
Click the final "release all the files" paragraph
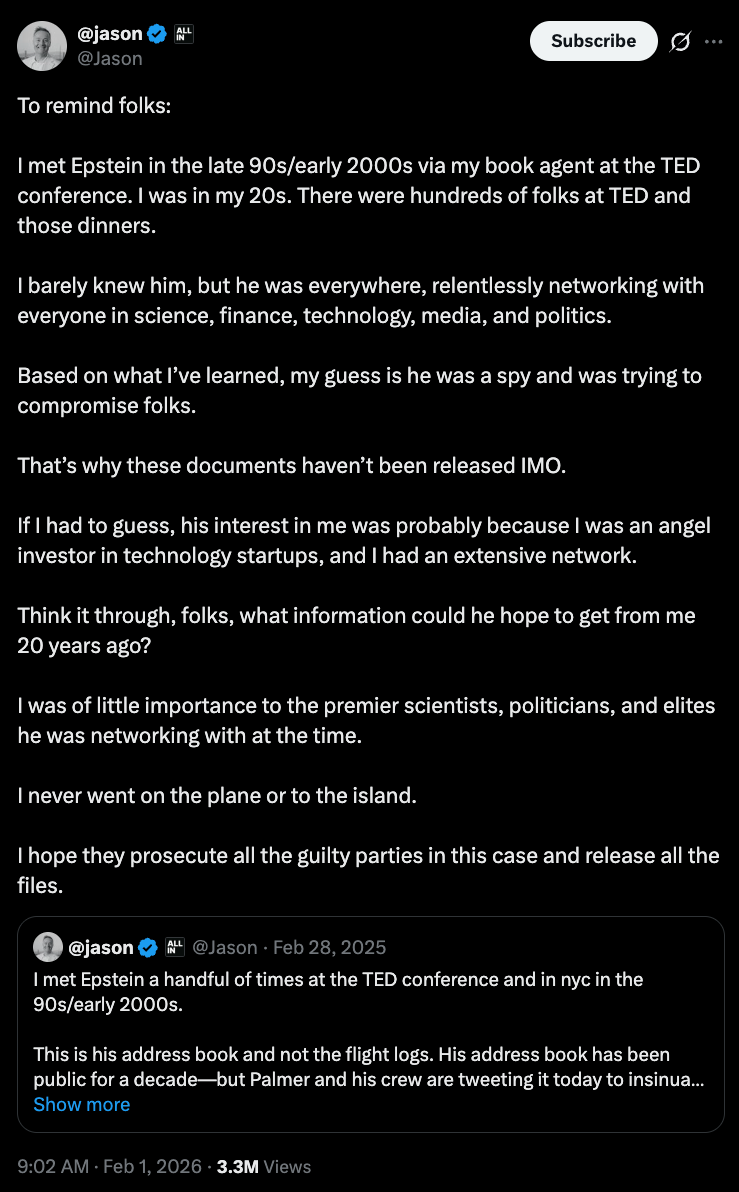pyautogui.click(x=368, y=869)
